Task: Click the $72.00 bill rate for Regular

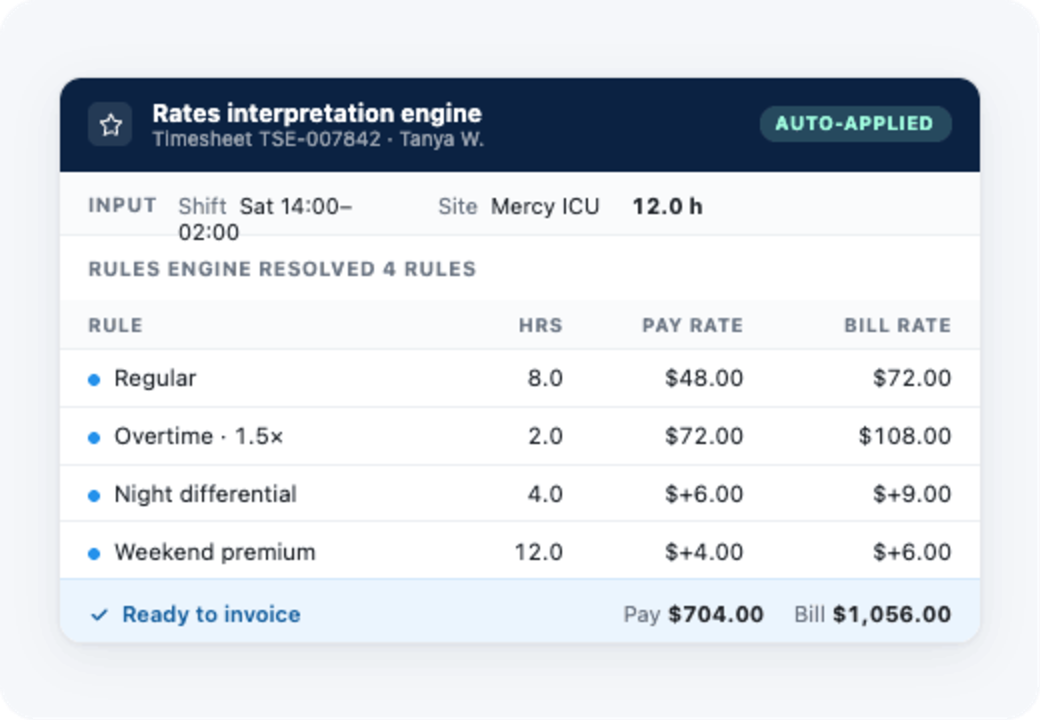Action: click(912, 378)
